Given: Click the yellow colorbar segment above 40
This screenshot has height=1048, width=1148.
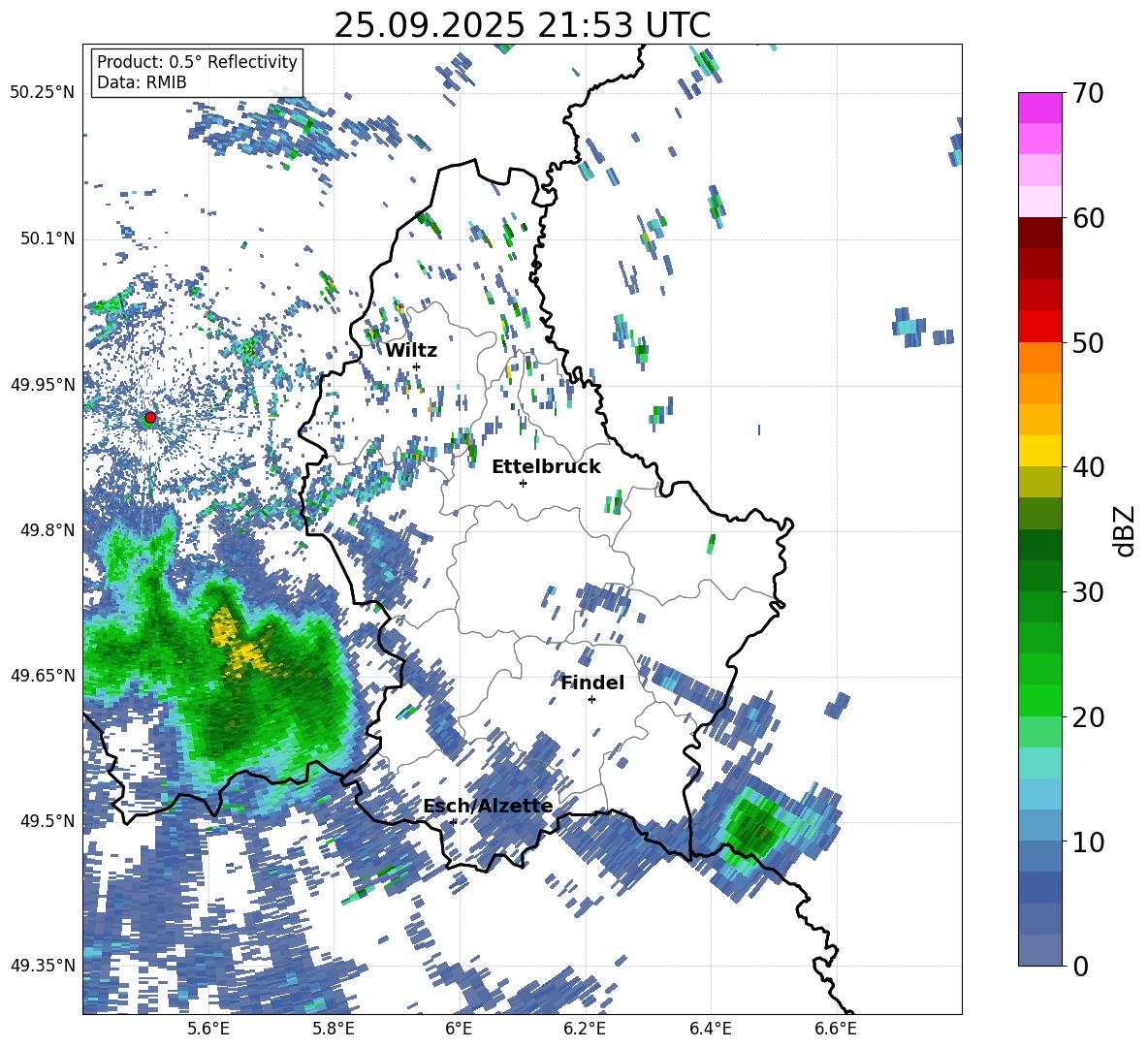Looking at the screenshot, I should point(1039,451).
